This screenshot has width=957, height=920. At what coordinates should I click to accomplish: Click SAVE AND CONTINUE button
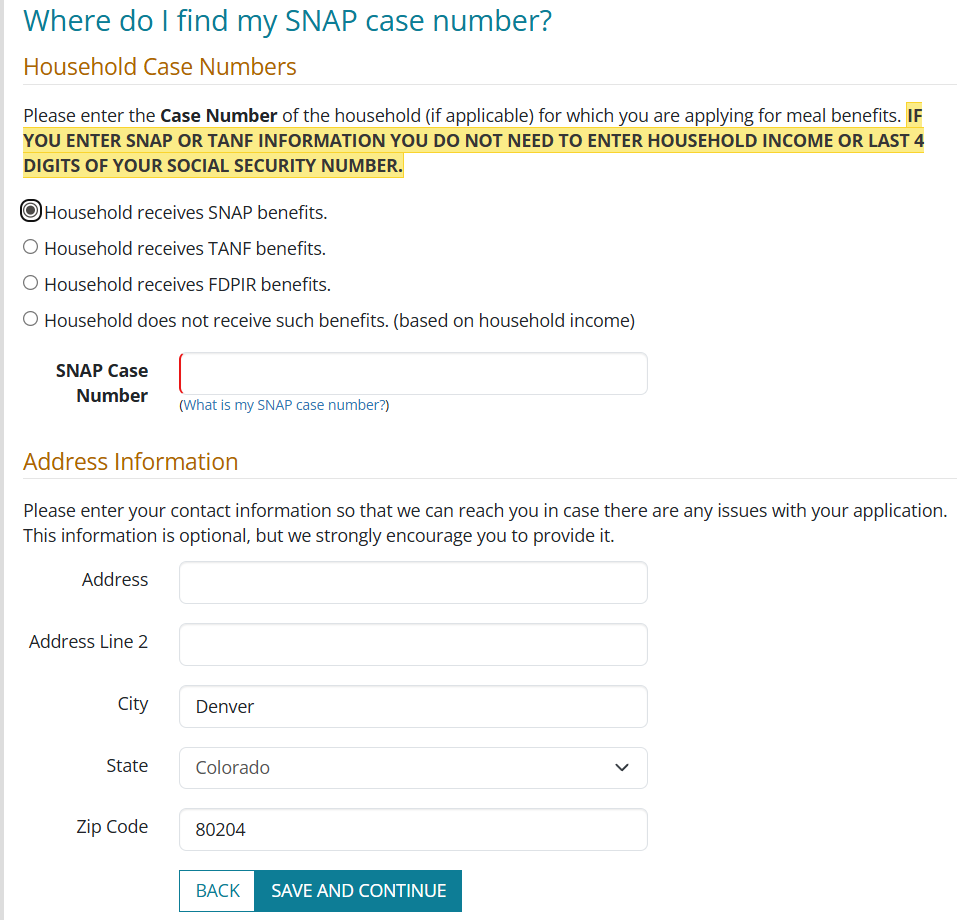358,890
